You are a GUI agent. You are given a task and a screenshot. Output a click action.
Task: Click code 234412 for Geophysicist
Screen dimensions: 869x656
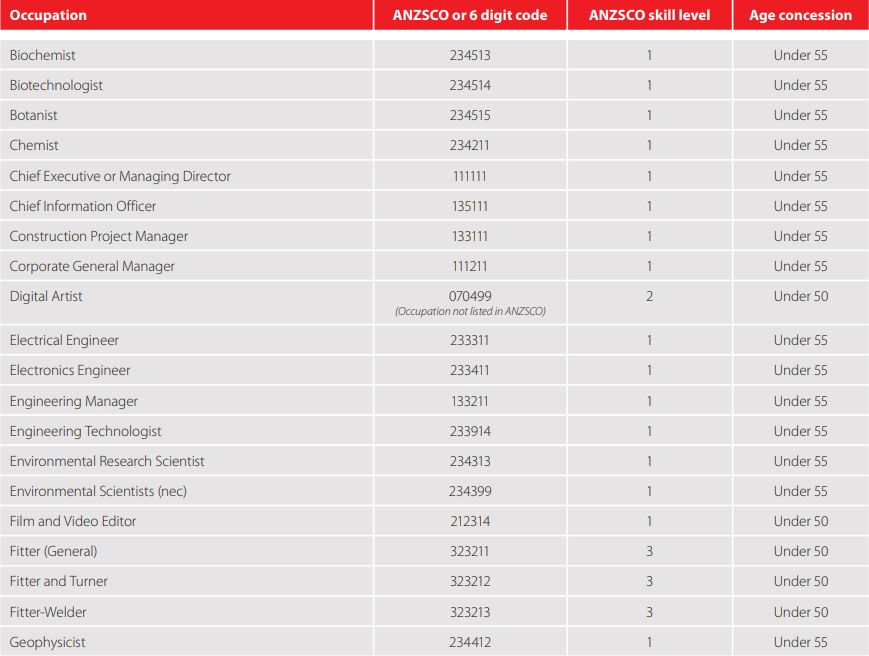(470, 642)
